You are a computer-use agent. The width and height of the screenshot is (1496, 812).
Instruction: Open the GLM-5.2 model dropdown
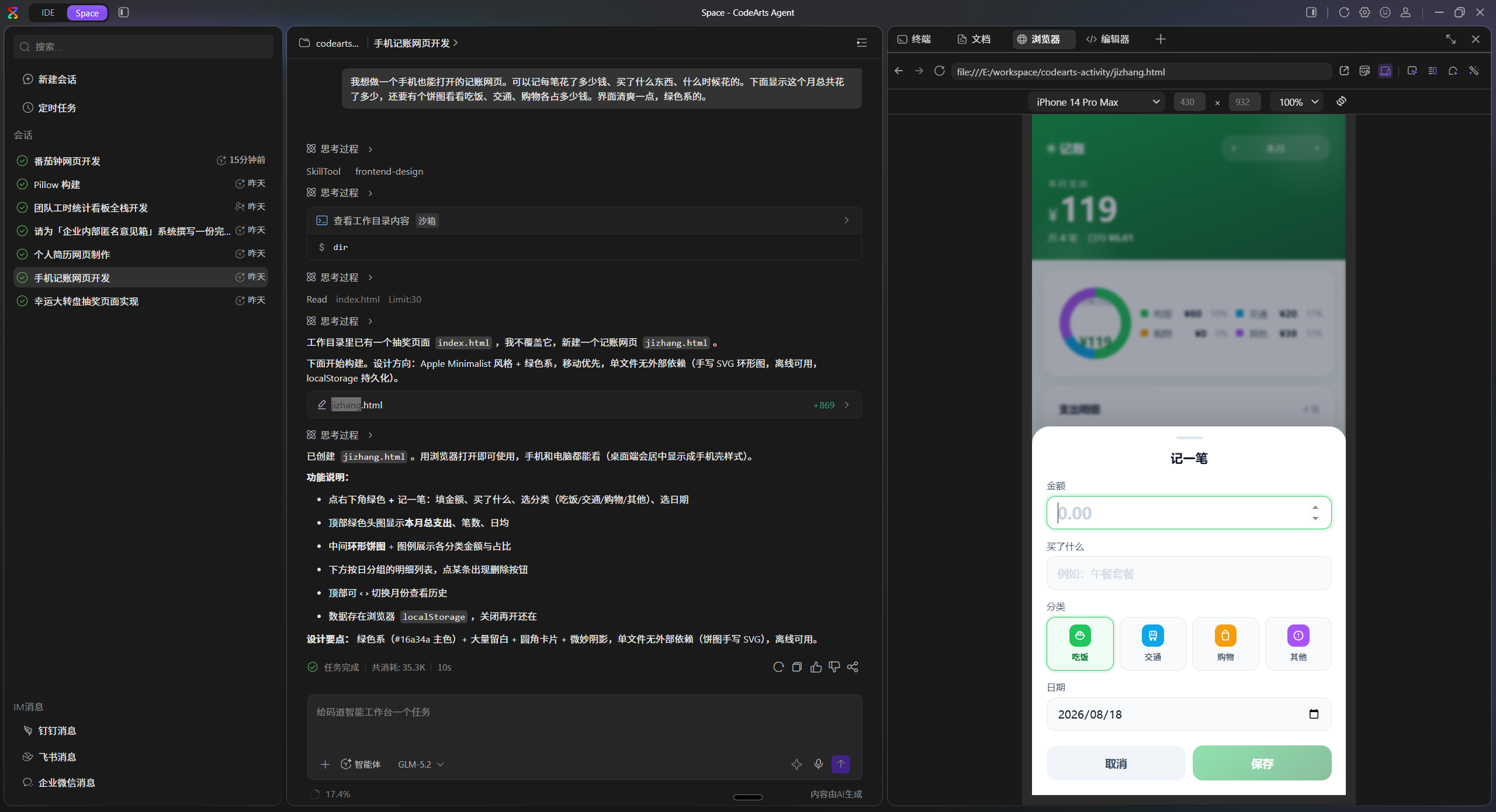click(421, 764)
